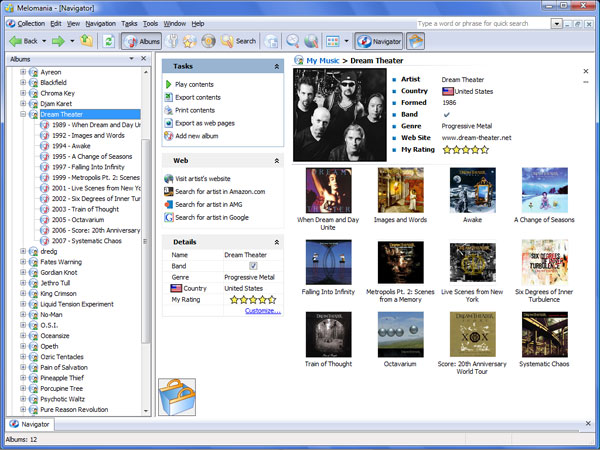Click Play contents in Tasks panel
The image size is (600, 450).
(194, 84)
